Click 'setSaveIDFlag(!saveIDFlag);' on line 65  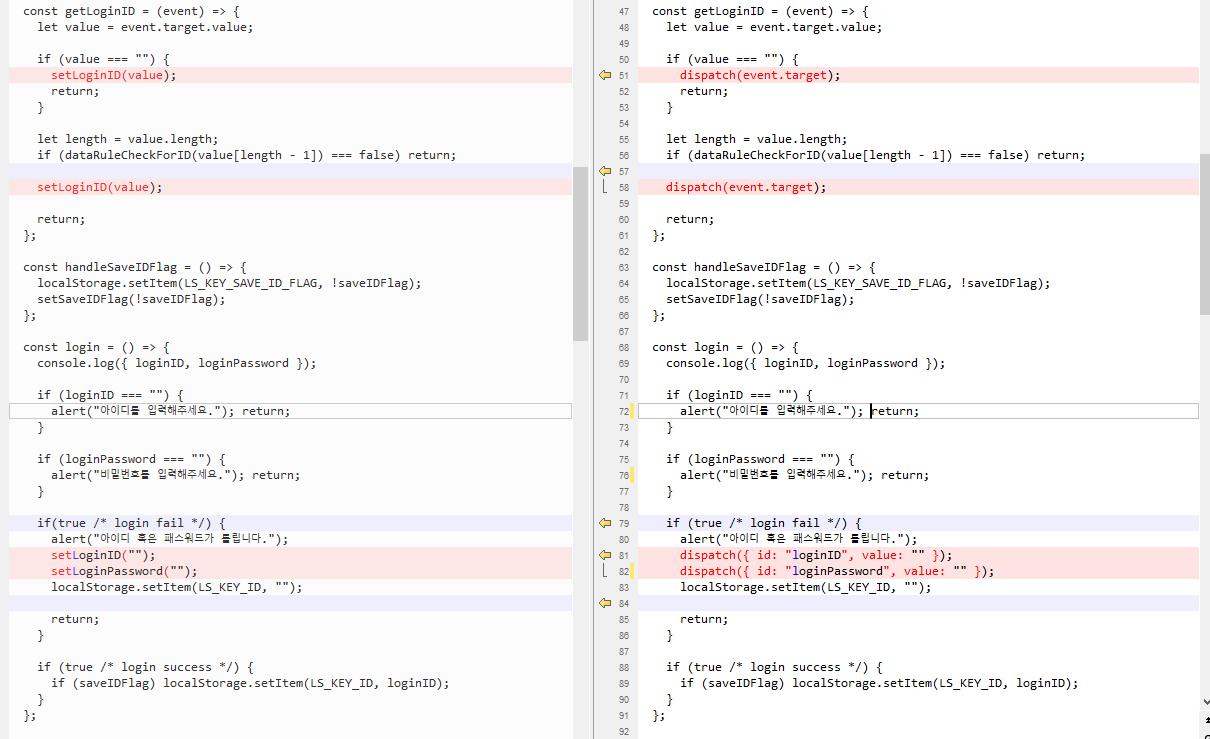click(760, 299)
